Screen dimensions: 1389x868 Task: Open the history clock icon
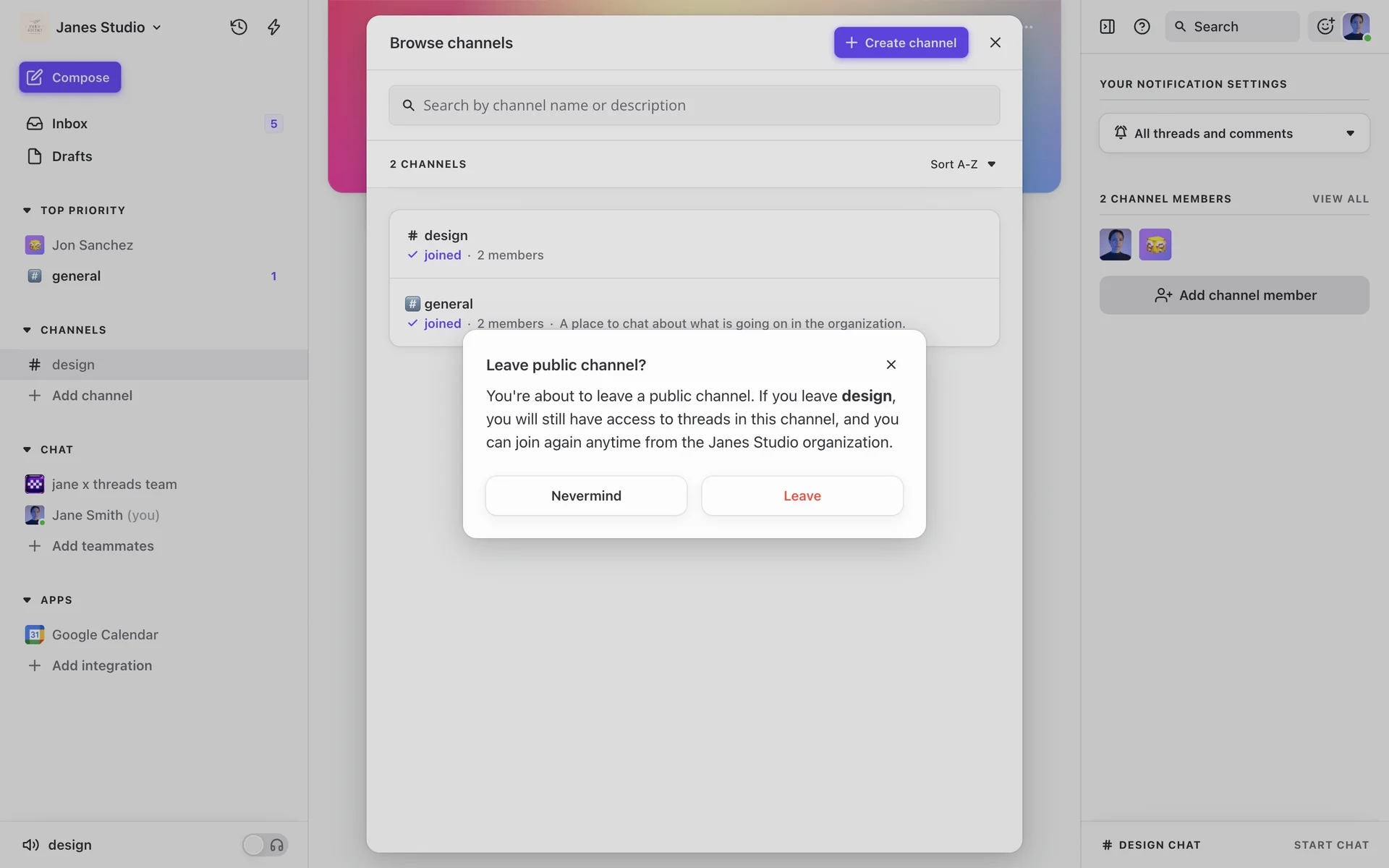tap(239, 27)
